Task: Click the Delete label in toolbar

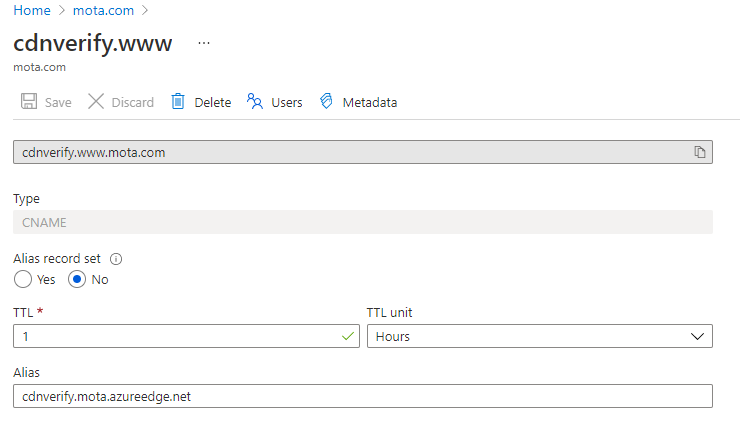Action: [213, 102]
